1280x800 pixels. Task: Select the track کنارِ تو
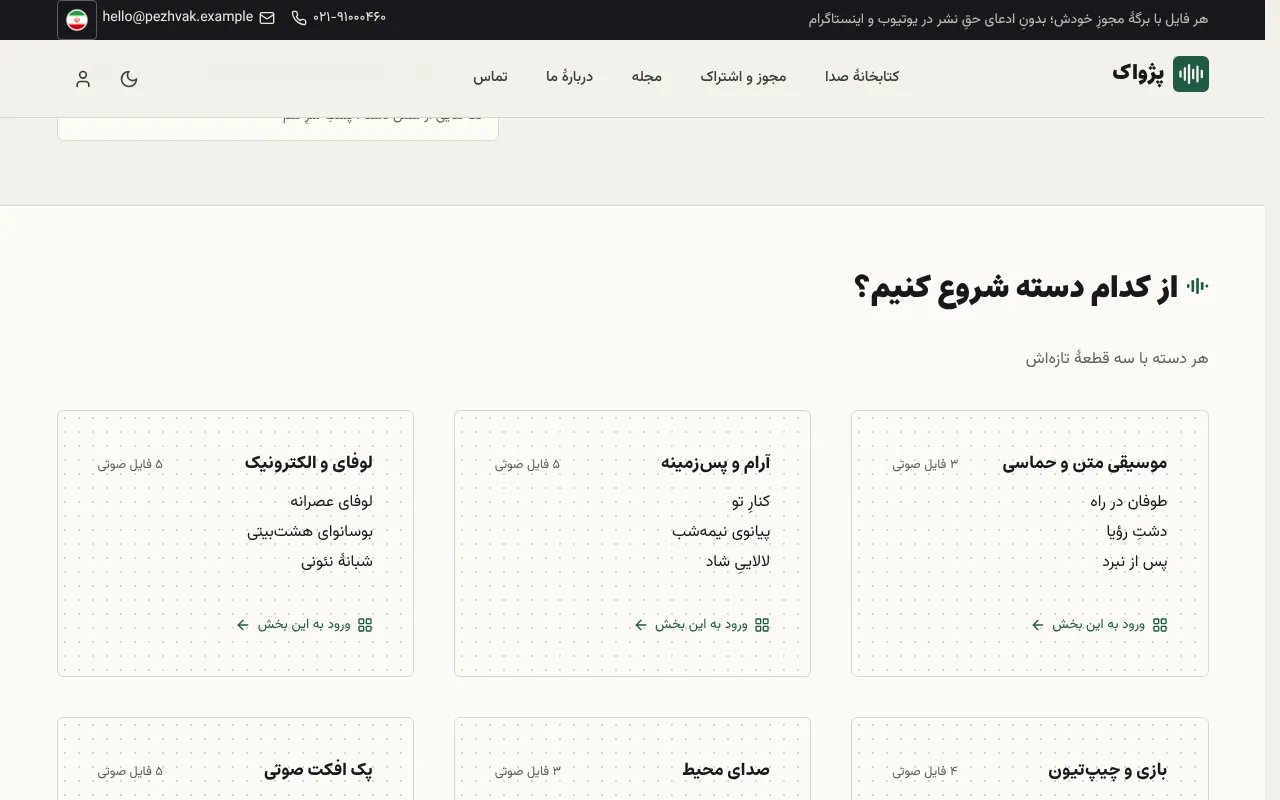point(751,502)
